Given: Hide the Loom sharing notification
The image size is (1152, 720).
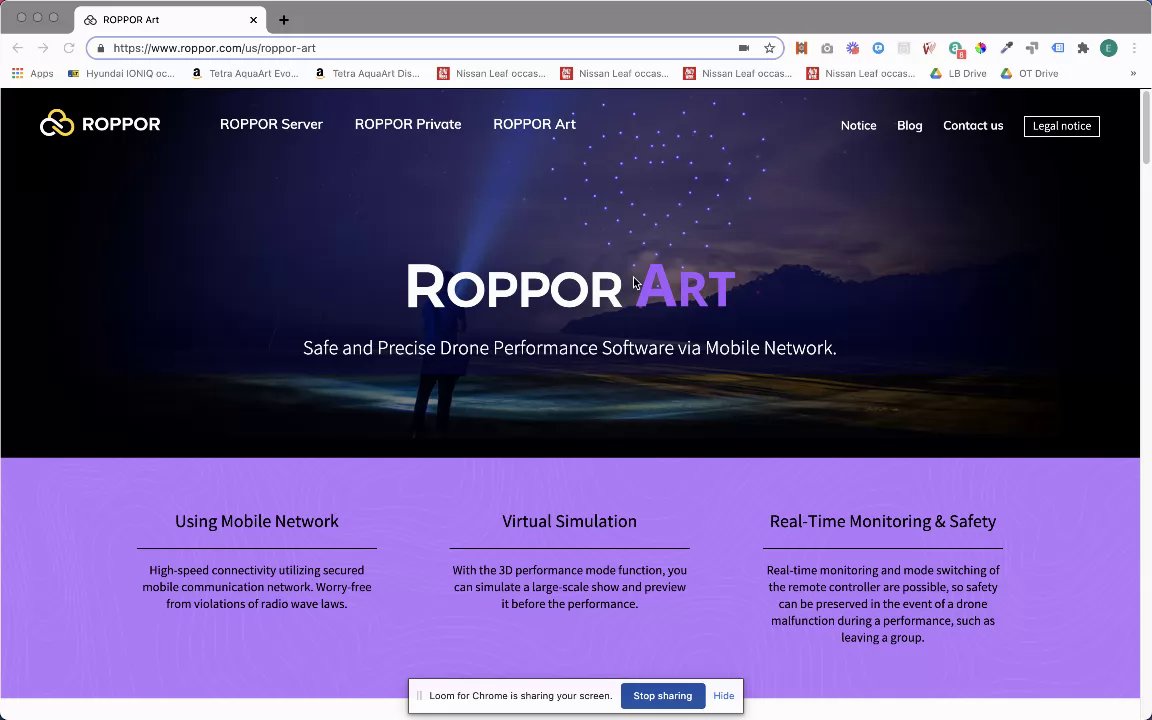Looking at the screenshot, I should [723, 696].
